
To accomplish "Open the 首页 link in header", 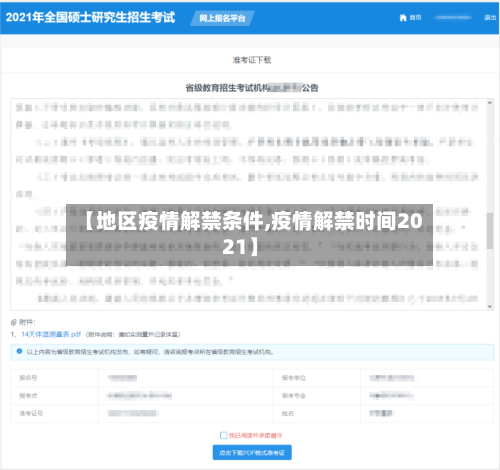I will pyautogui.click(x=415, y=18).
